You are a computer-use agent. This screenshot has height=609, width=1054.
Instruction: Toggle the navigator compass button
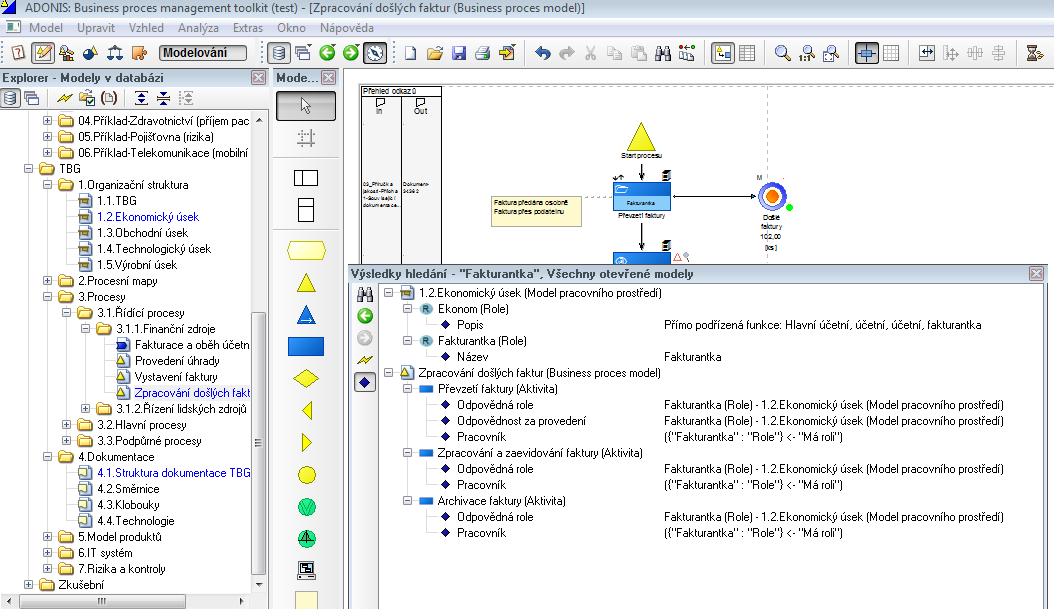pyautogui.click(x=375, y=52)
